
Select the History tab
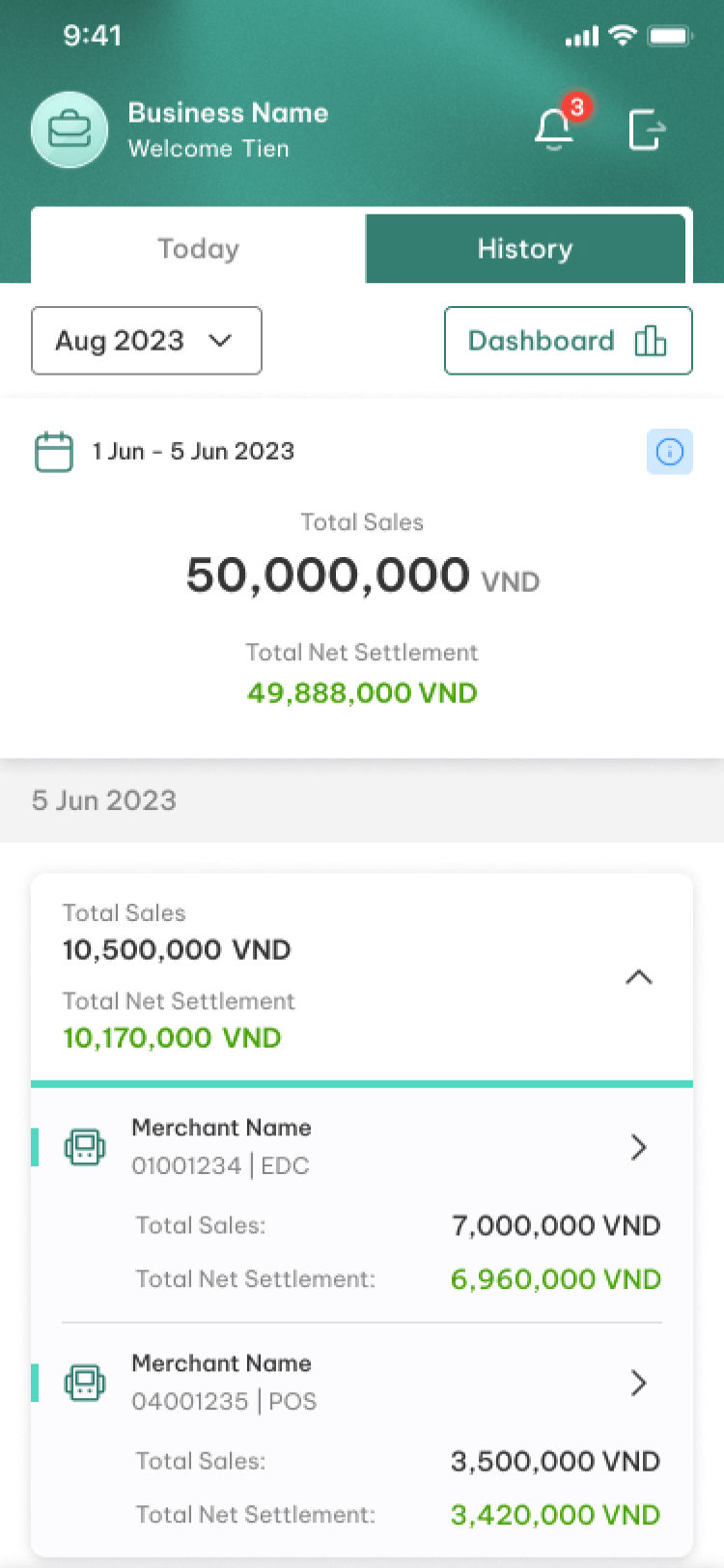tap(525, 249)
